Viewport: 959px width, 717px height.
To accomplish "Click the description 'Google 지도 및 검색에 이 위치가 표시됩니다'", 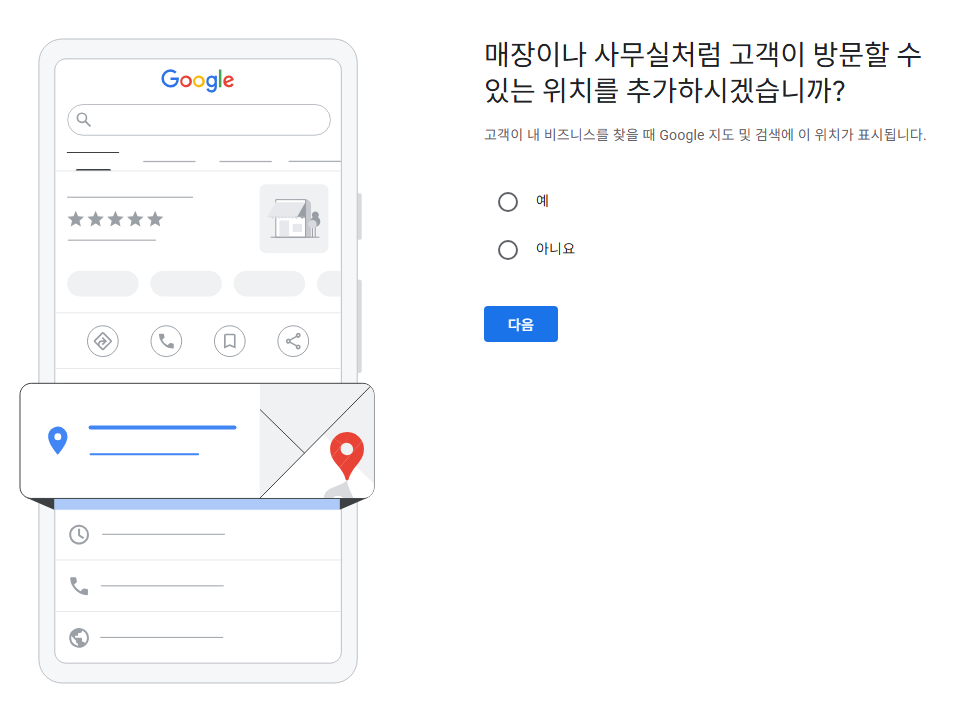I will pos(792,135).
